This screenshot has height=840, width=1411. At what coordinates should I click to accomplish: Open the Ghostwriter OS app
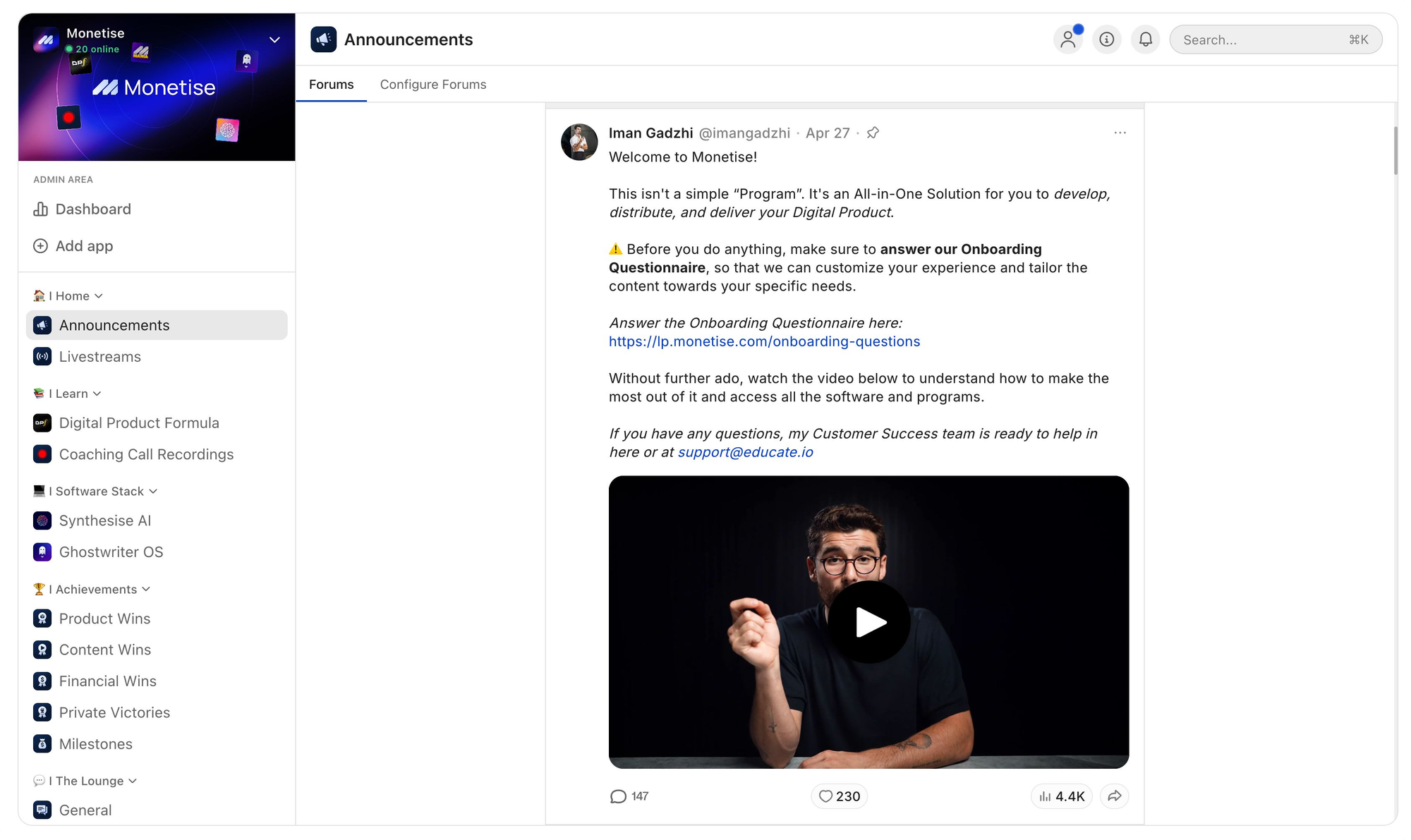[111, 552]
